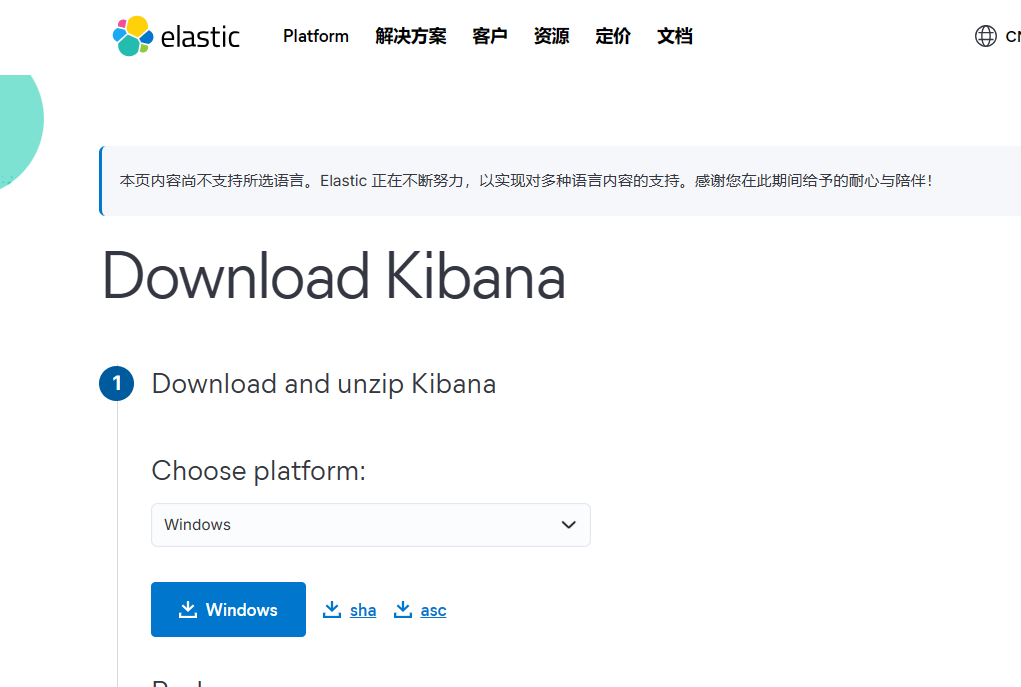The width and height of the screenshot is (1021, 687).
Task: Click the Choose platform label
Action: (x=259, y=471)
